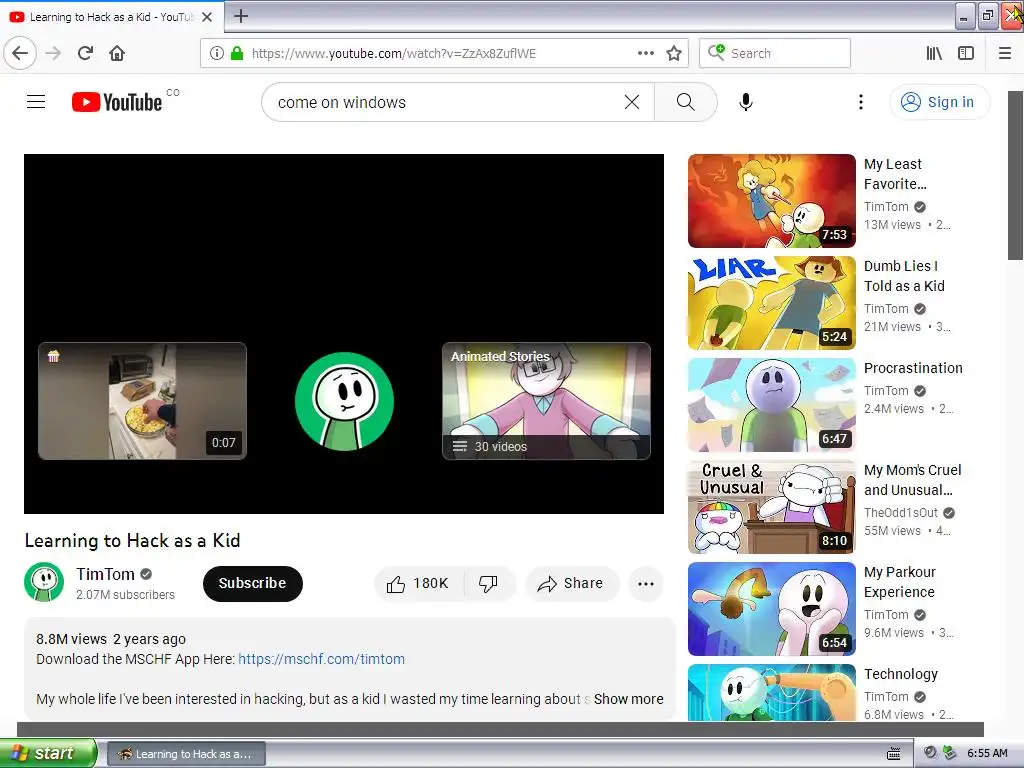Image resolution: width=1024 pixels, height=768 pixels.
Task: Bookmark this page with the star icon
Action: pyautogui.click(x=674, y=53)
